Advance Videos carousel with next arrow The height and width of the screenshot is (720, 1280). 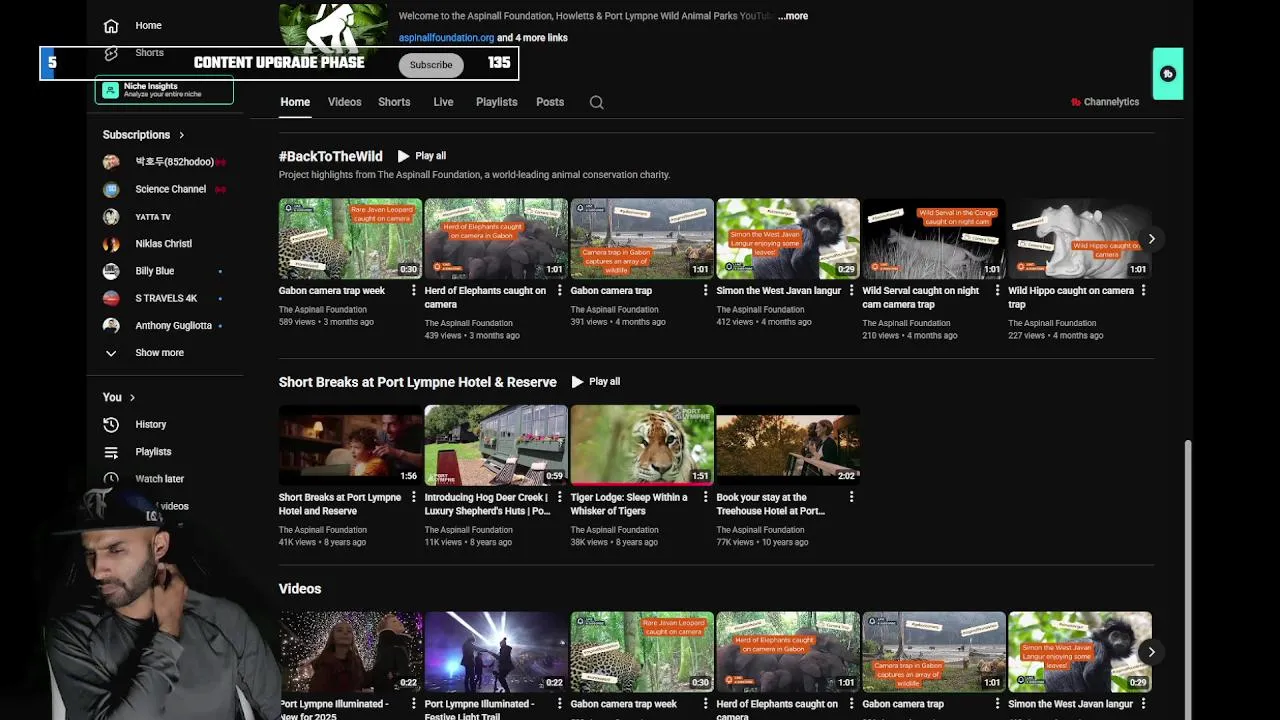[x=1151, y=652]
